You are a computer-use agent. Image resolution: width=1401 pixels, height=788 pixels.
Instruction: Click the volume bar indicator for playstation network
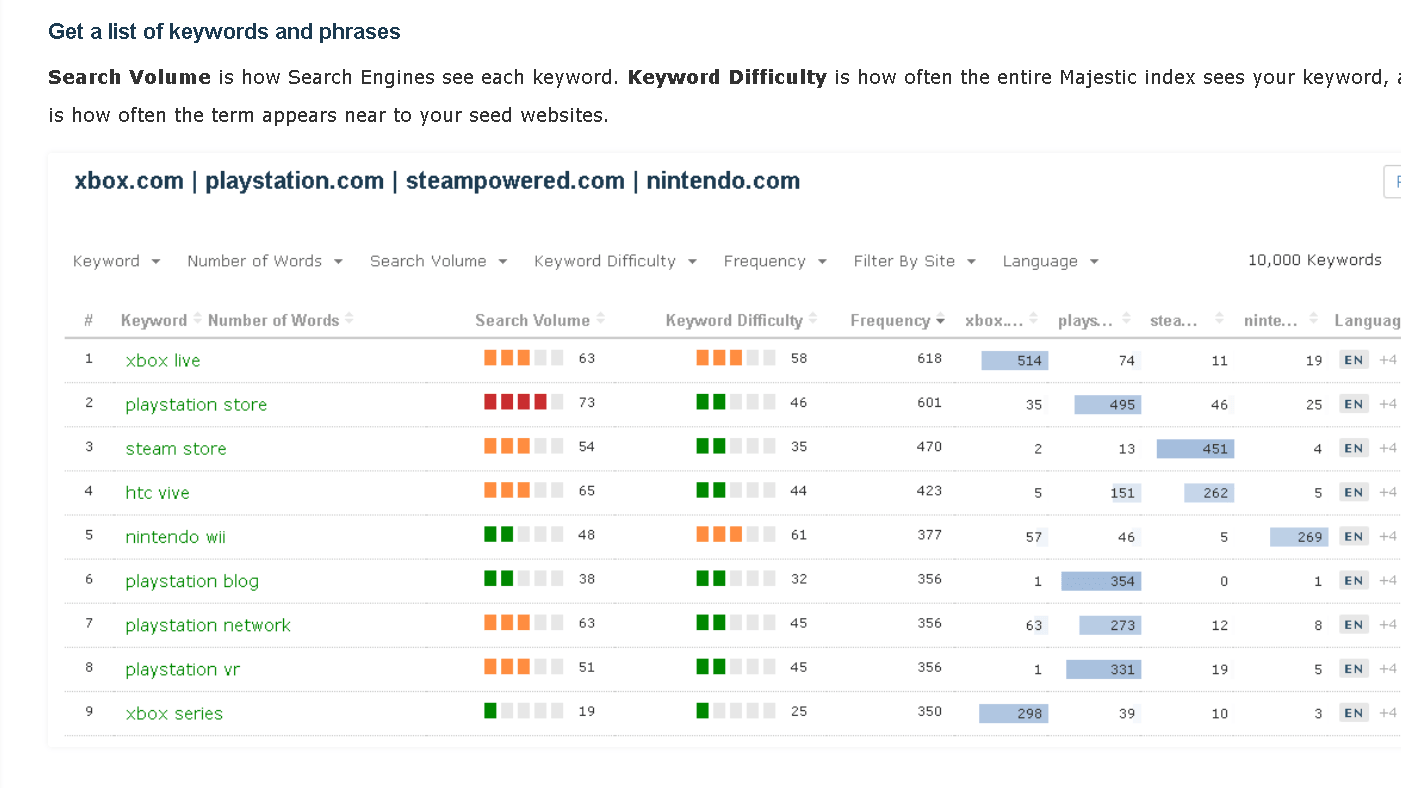pos(519,623)
